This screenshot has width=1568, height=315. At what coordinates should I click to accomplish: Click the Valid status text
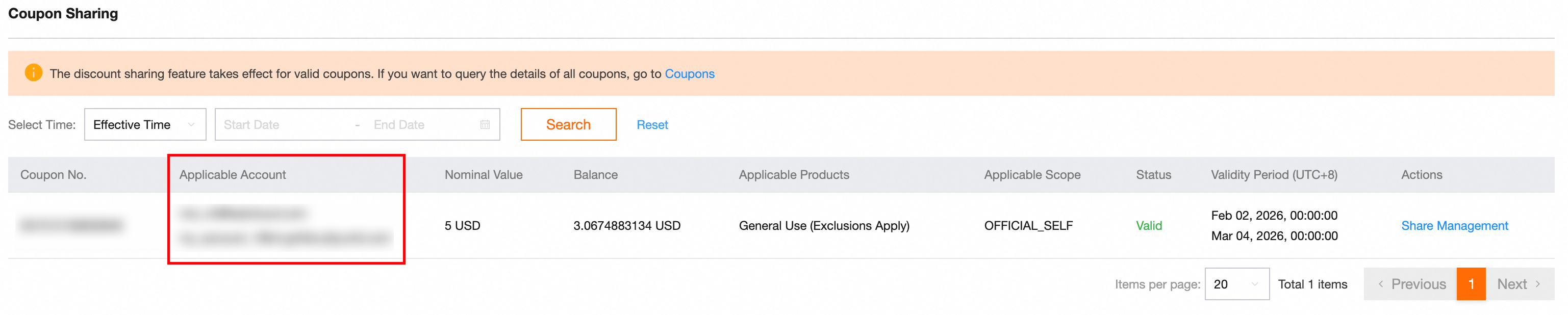[1149, 226]
